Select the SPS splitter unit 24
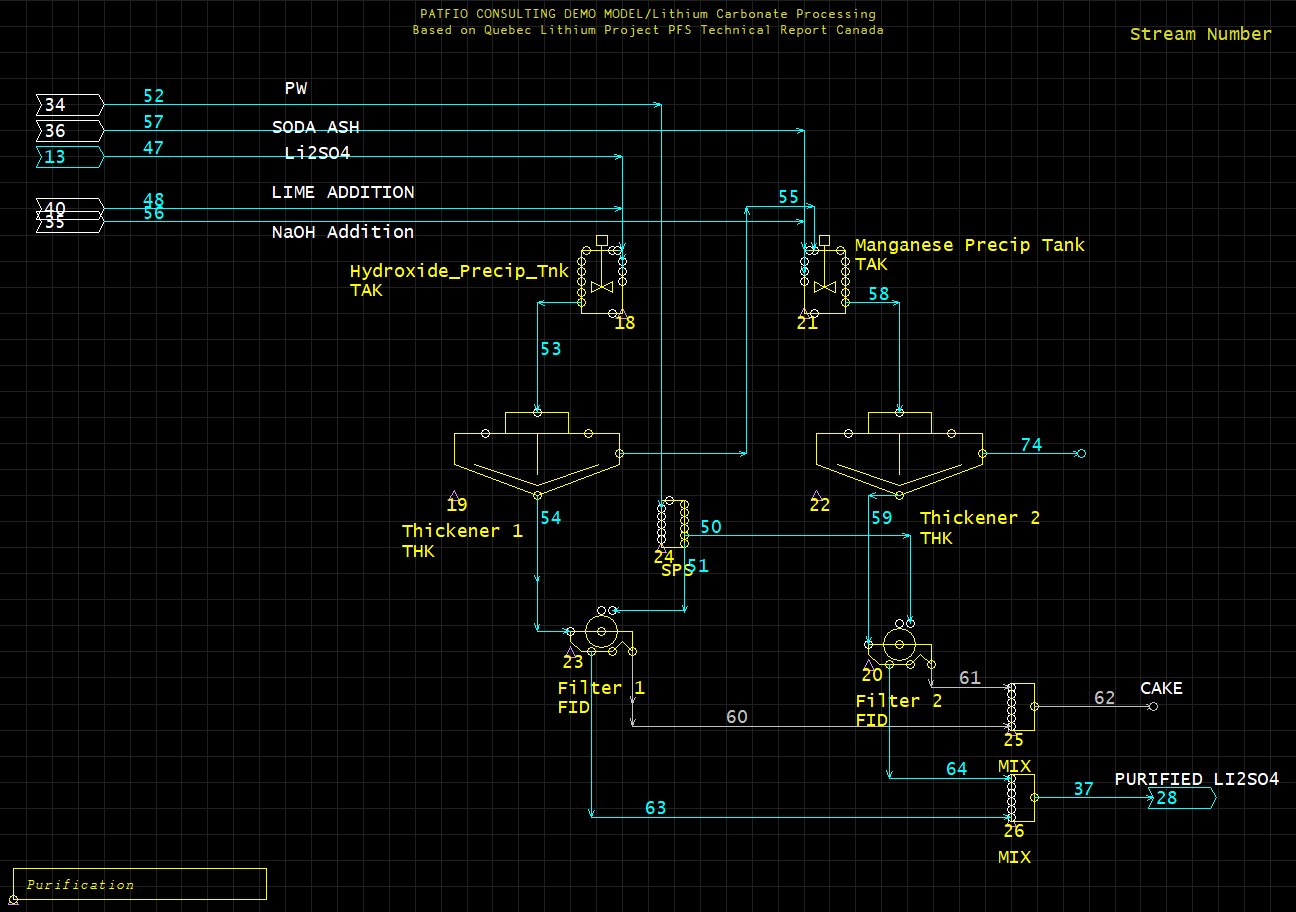This screenshot has width=1296, height=912. [x=672, y=523]
